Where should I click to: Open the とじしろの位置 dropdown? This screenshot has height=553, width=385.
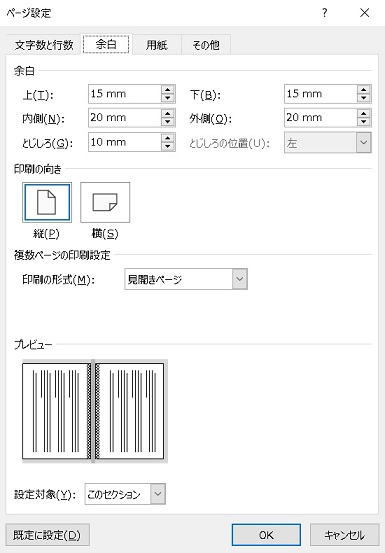coord(363,142)
